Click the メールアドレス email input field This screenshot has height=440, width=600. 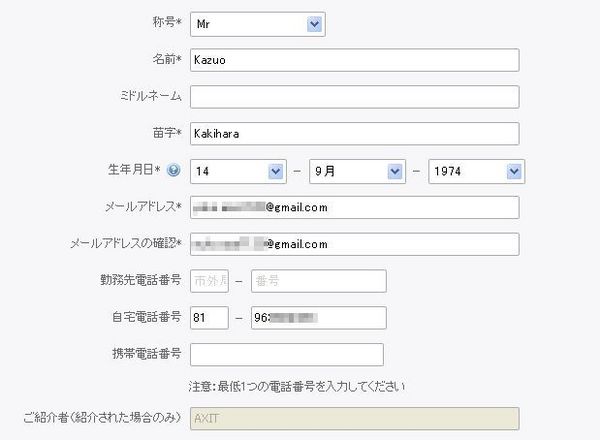point(354,207)
